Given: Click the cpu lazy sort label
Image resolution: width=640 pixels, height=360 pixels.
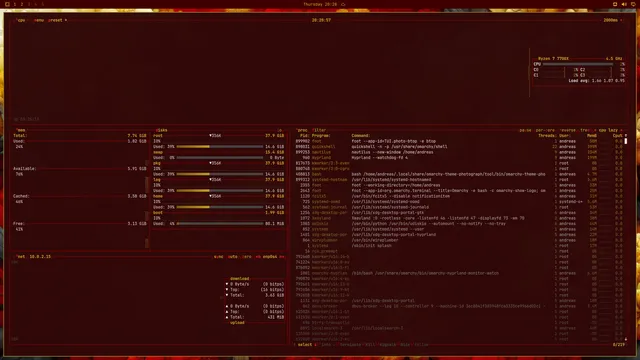Looking at the screenshot, I should [x=608, y=130].
